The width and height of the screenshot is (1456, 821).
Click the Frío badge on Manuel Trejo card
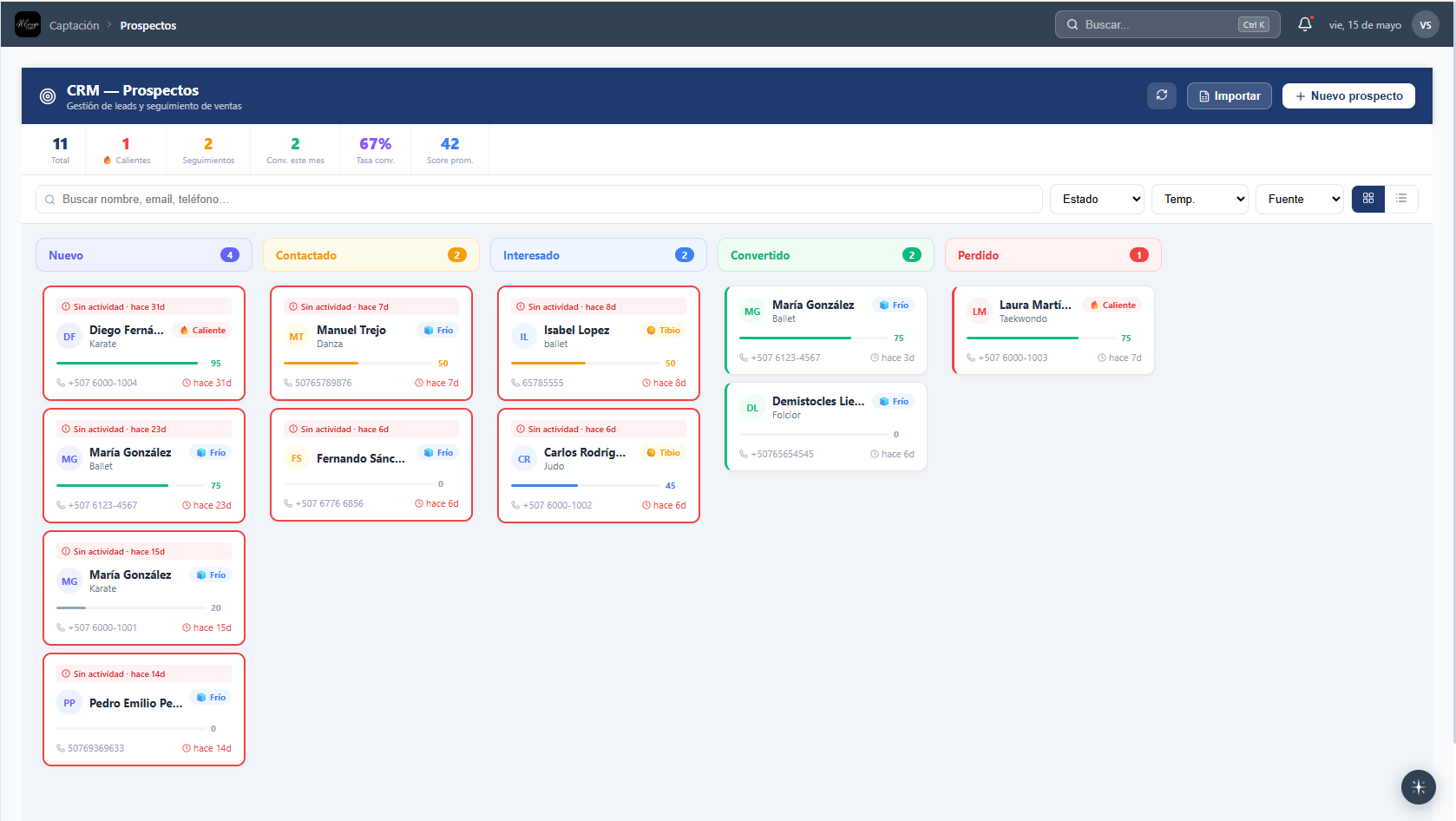coord(438,330)
